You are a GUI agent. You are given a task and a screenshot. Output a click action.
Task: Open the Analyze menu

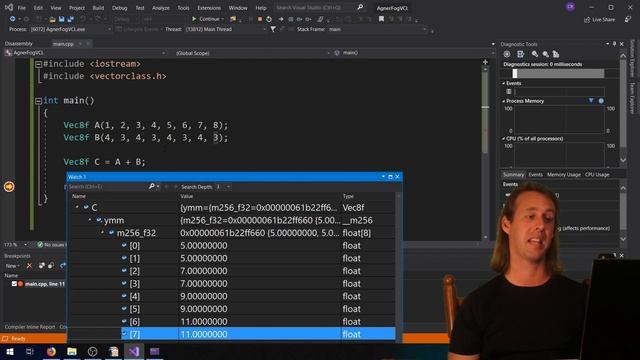click(x=161, y=8)
